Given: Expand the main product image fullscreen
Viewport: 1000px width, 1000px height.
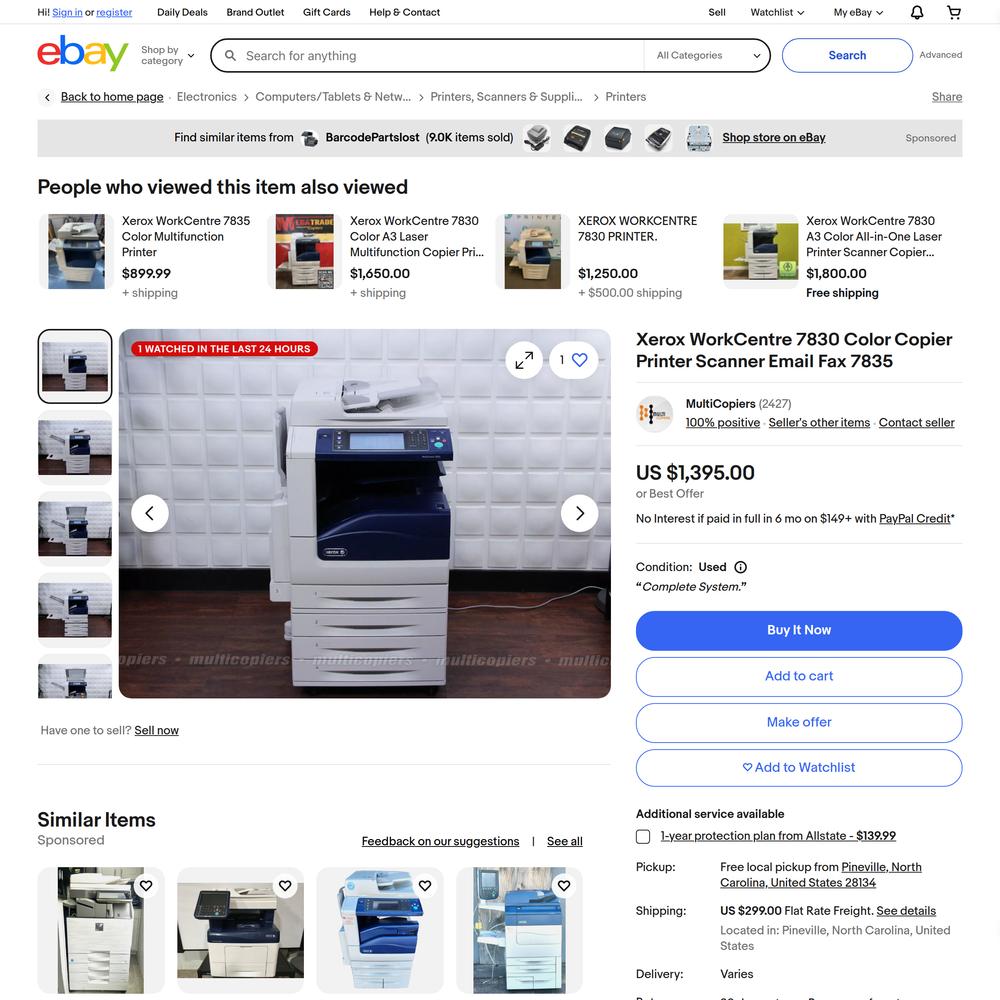Looking at the screenshot, I should (524, 360).
